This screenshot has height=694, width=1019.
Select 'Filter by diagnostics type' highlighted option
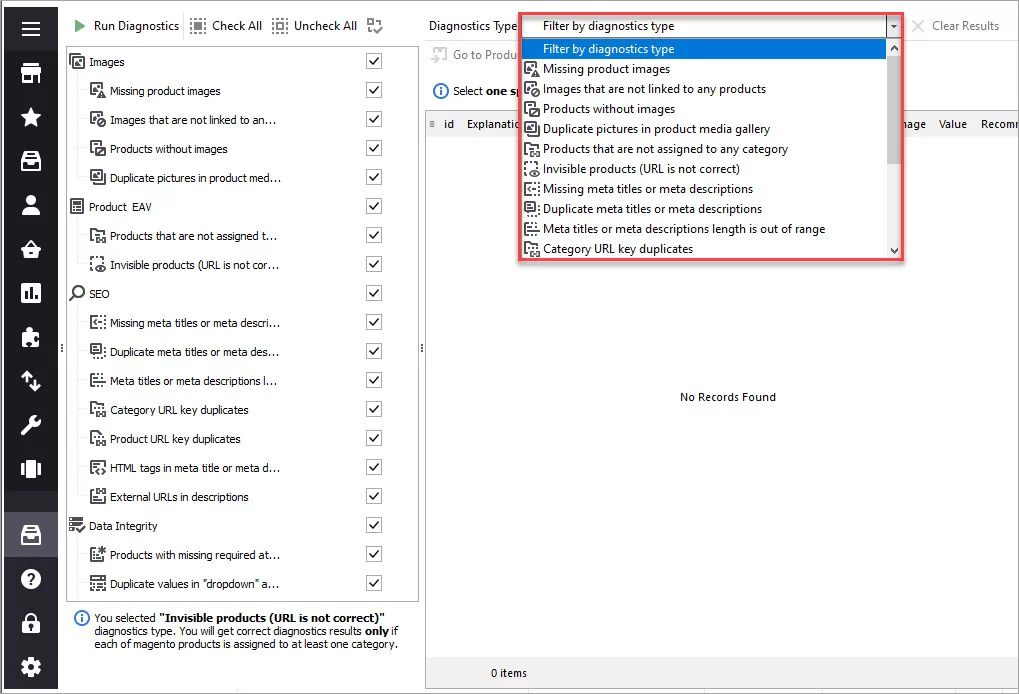pos(704,49)
